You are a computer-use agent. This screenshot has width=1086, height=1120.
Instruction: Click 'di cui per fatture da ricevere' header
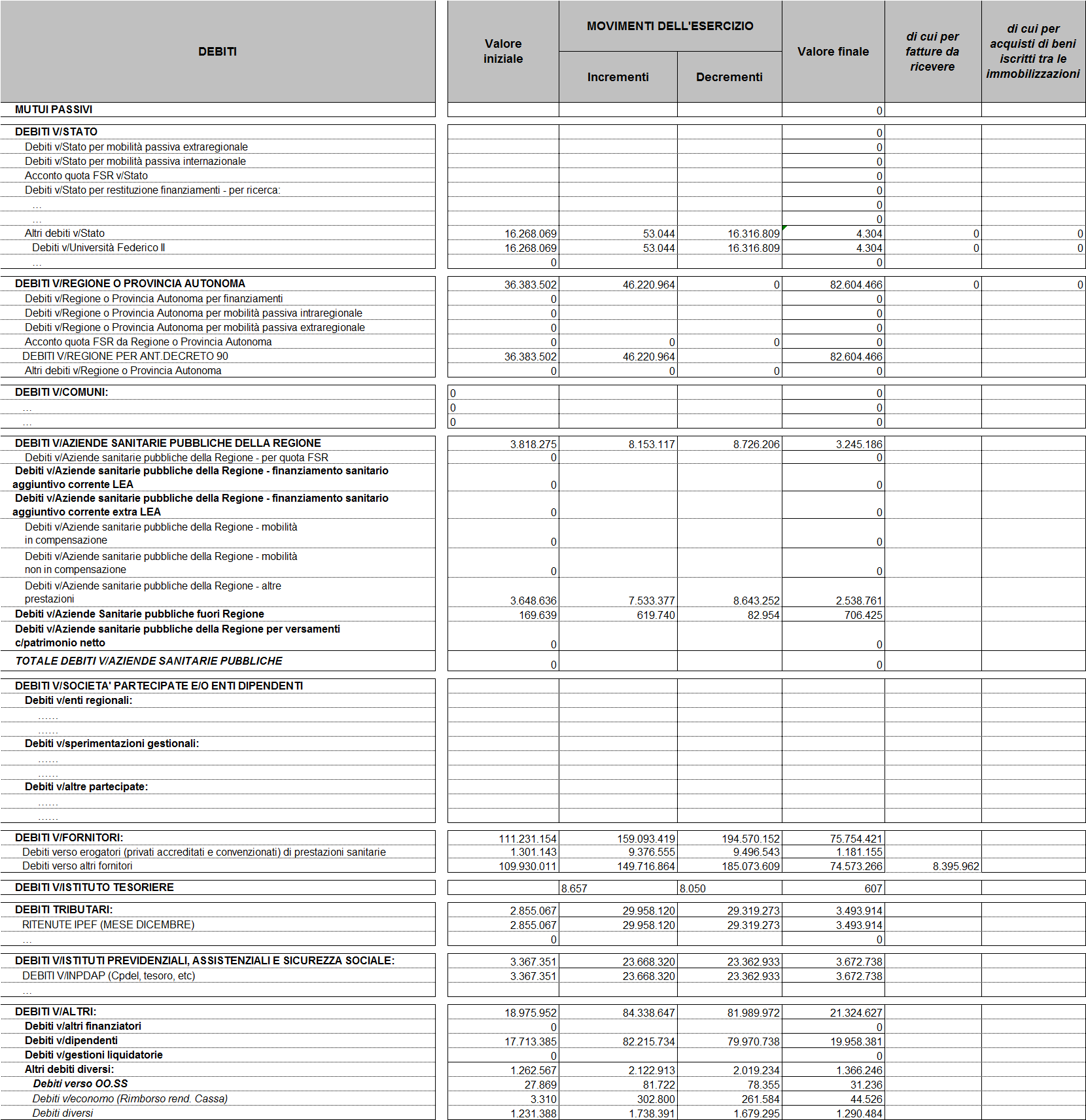click(932, 51)
